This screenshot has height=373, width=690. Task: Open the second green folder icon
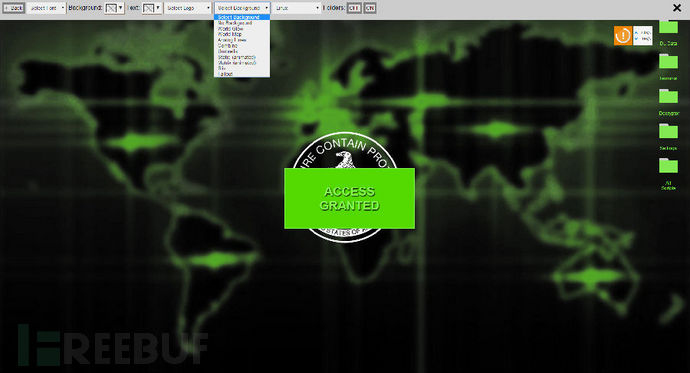click(x=668, y=61)
